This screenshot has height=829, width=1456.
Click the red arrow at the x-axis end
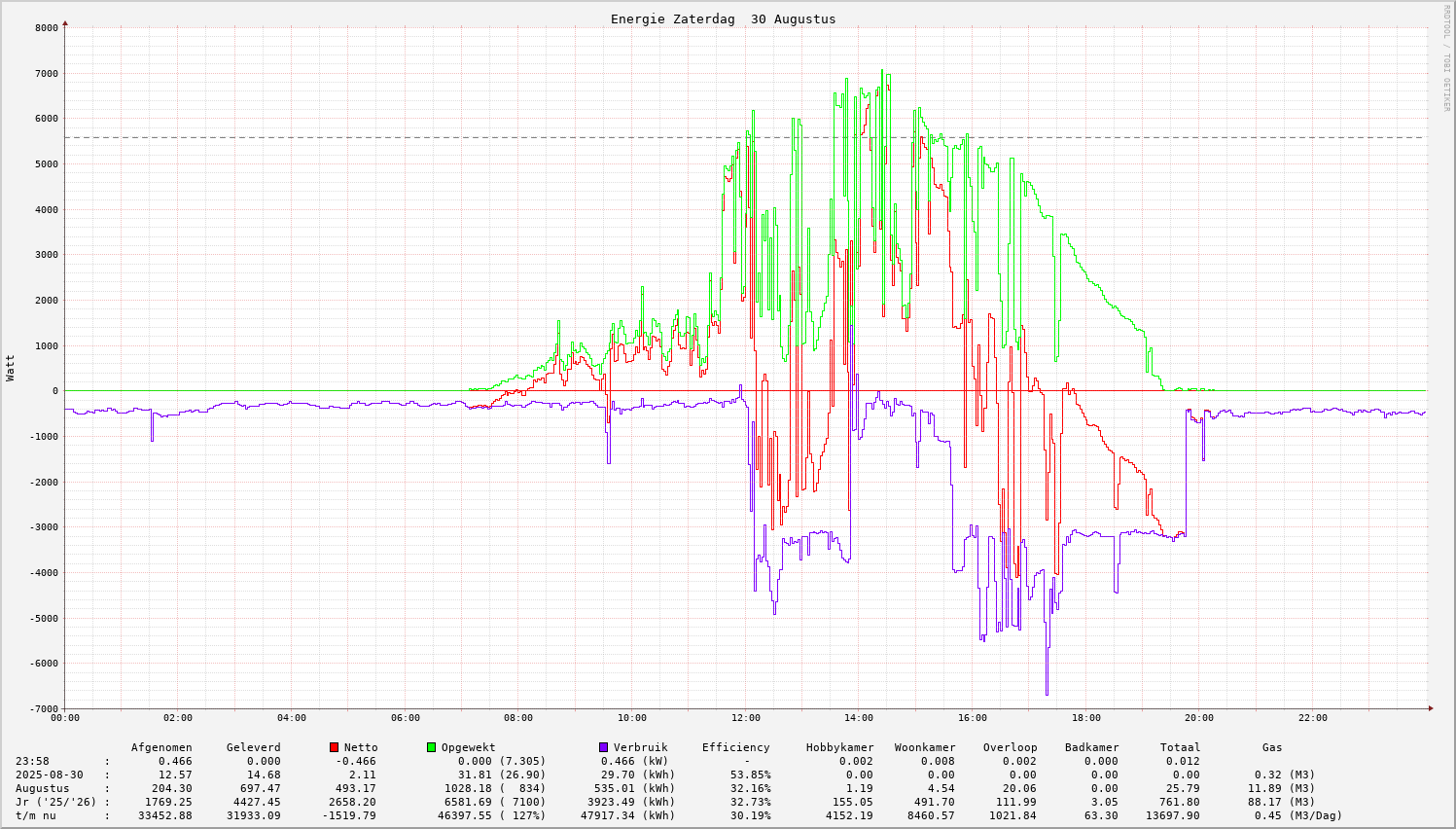point(1429,708)
